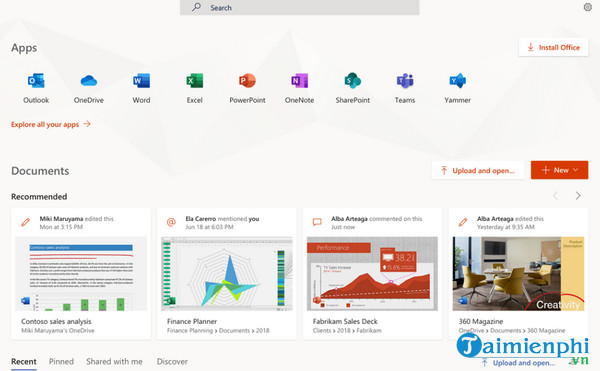Click Upload and open button
This screenshot has height=371, width=600.
tap(478, 170)
